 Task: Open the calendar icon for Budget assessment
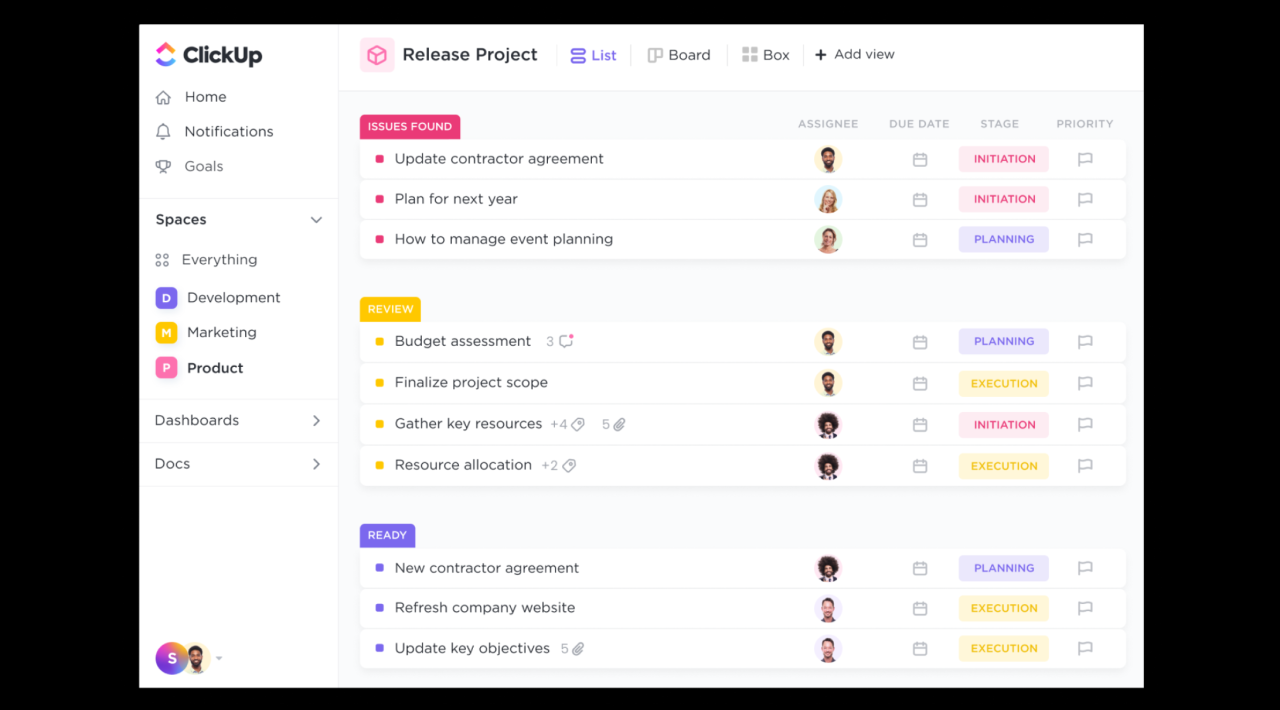tap(919, 341)
